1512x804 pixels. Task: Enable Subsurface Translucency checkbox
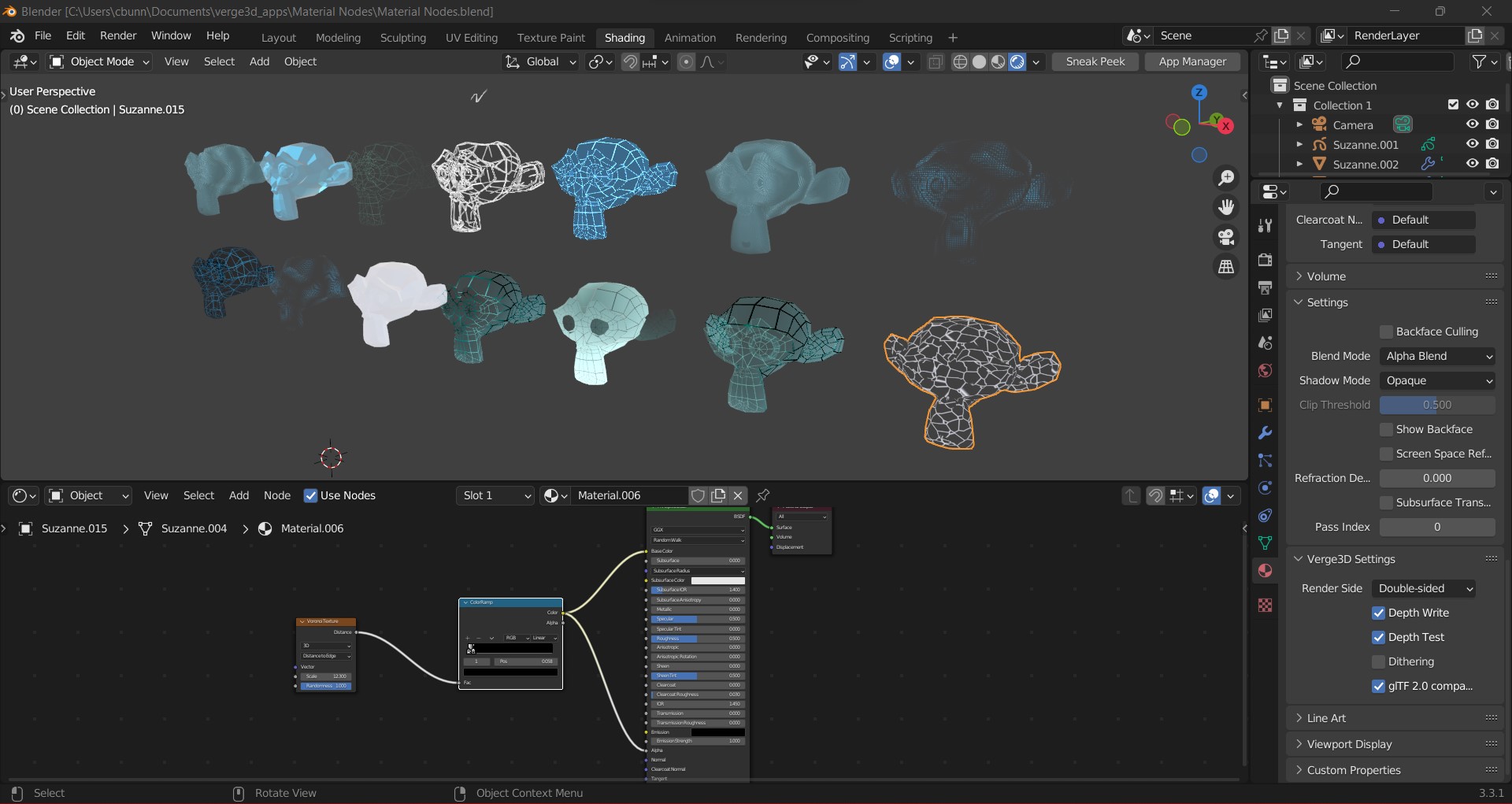point(1387,502)
